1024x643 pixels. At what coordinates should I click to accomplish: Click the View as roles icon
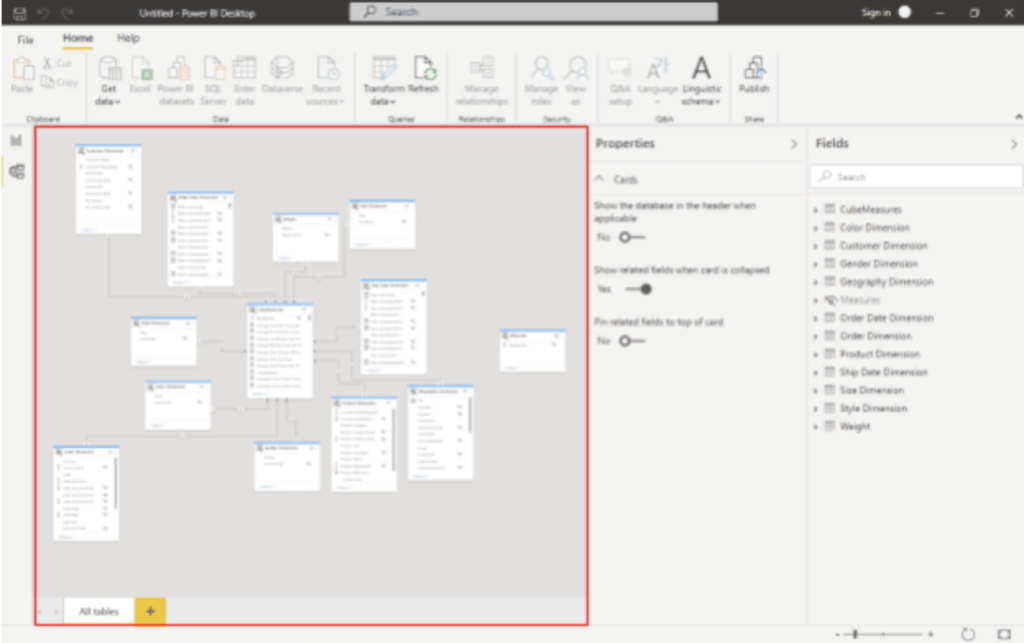pos(576,68)
